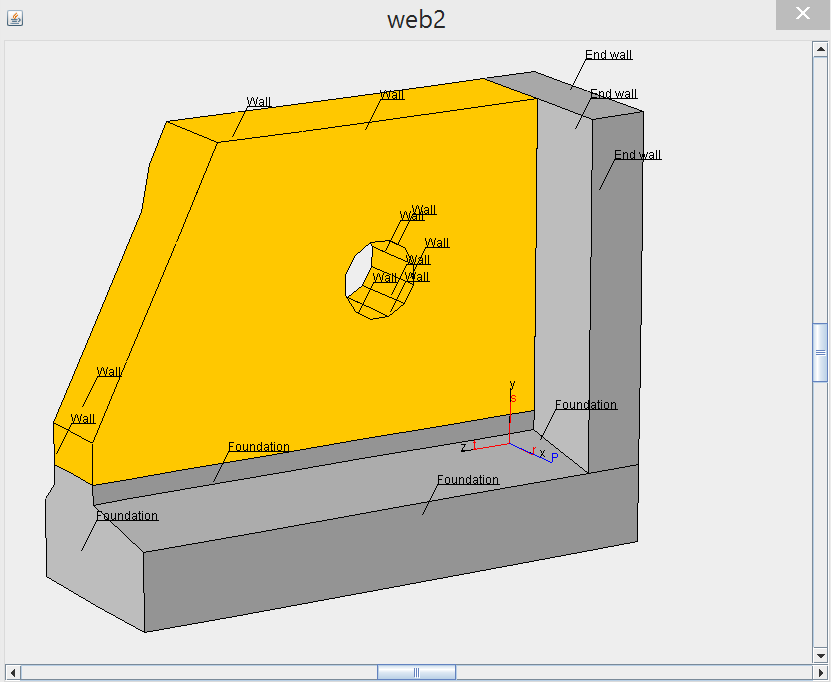Screen dimensions: 831x682
Task: Click the vertical scrollbar up arrow
Action: [820, 49]
